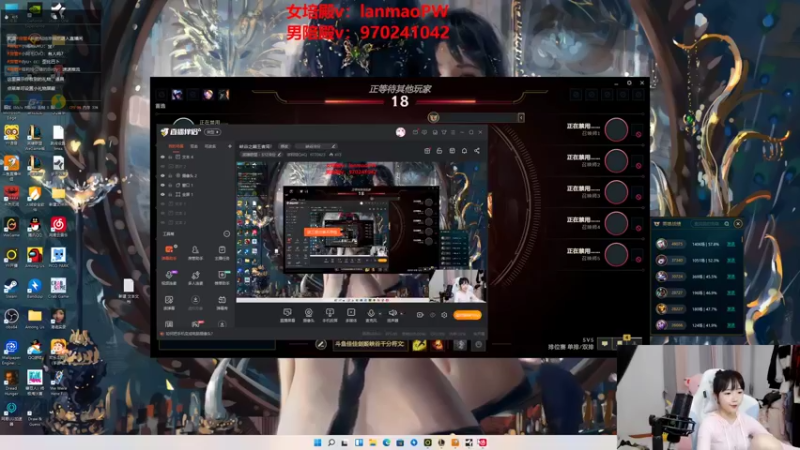The height and width of the screenshot is (450, 800).
Task: Expand the microphone options arrow
Action: (x=380, y=314)
